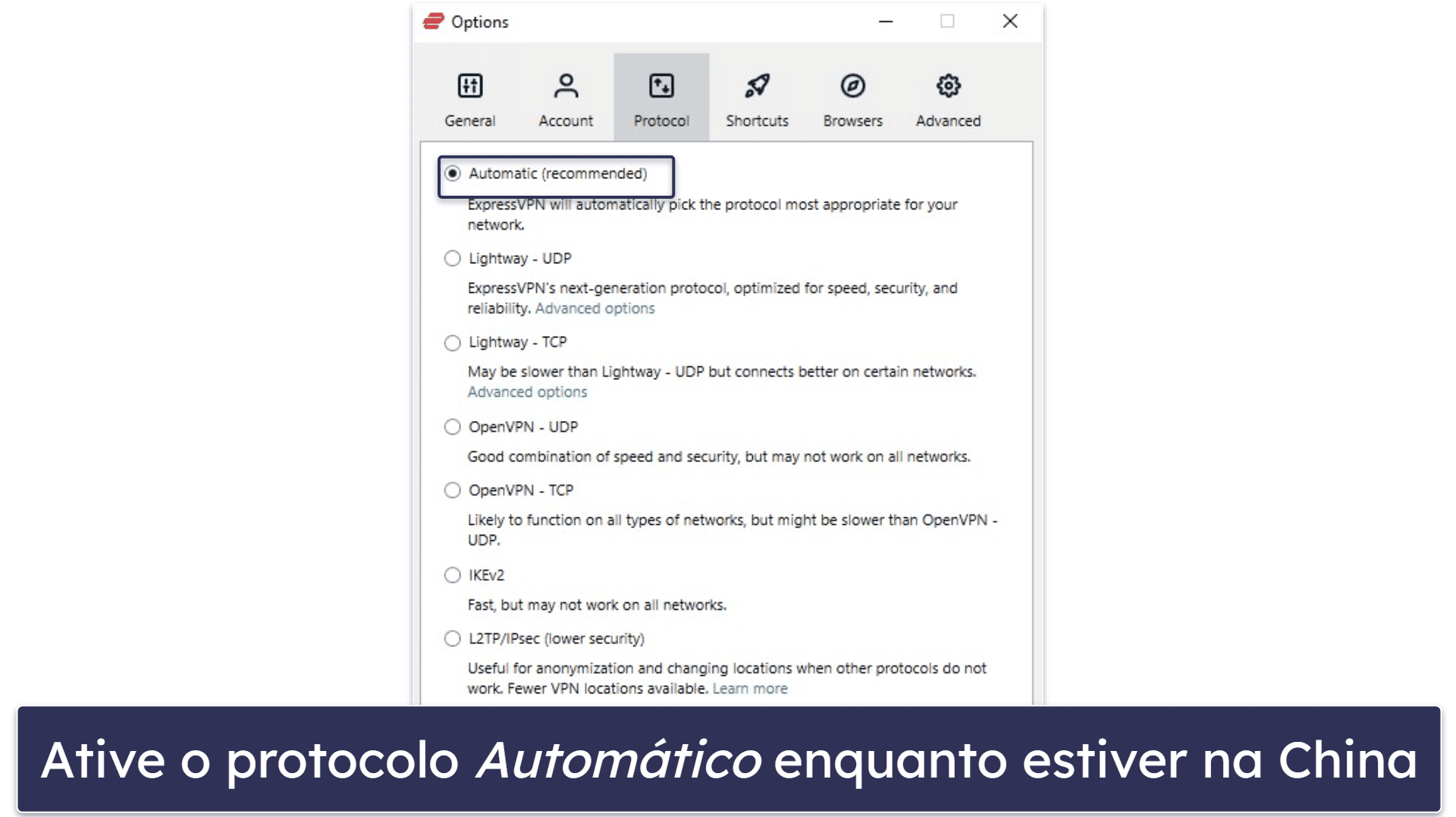The height and width of the screenshot is (817, 1456).
Task: Click 'May be slower than Lightway' description
Action: point(722,372)
